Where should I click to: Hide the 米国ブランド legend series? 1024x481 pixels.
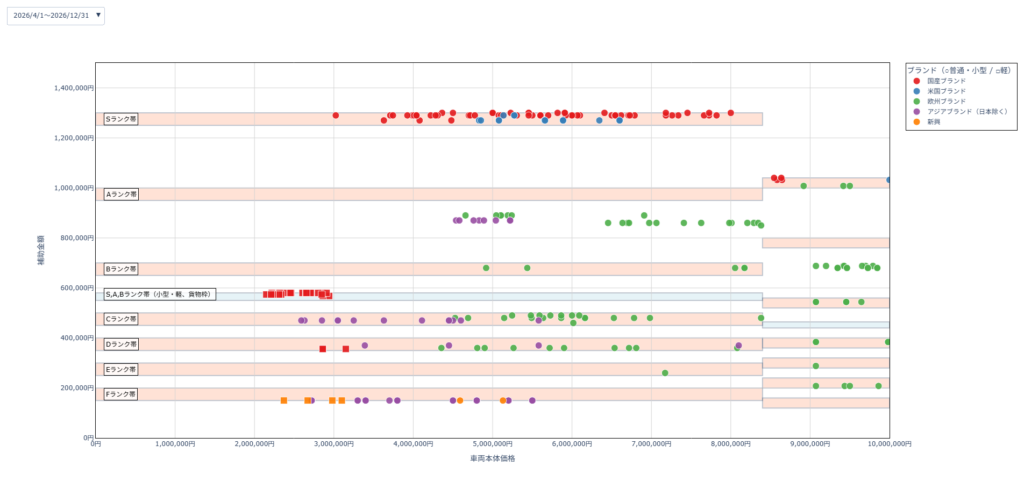[x=946, y=91]
